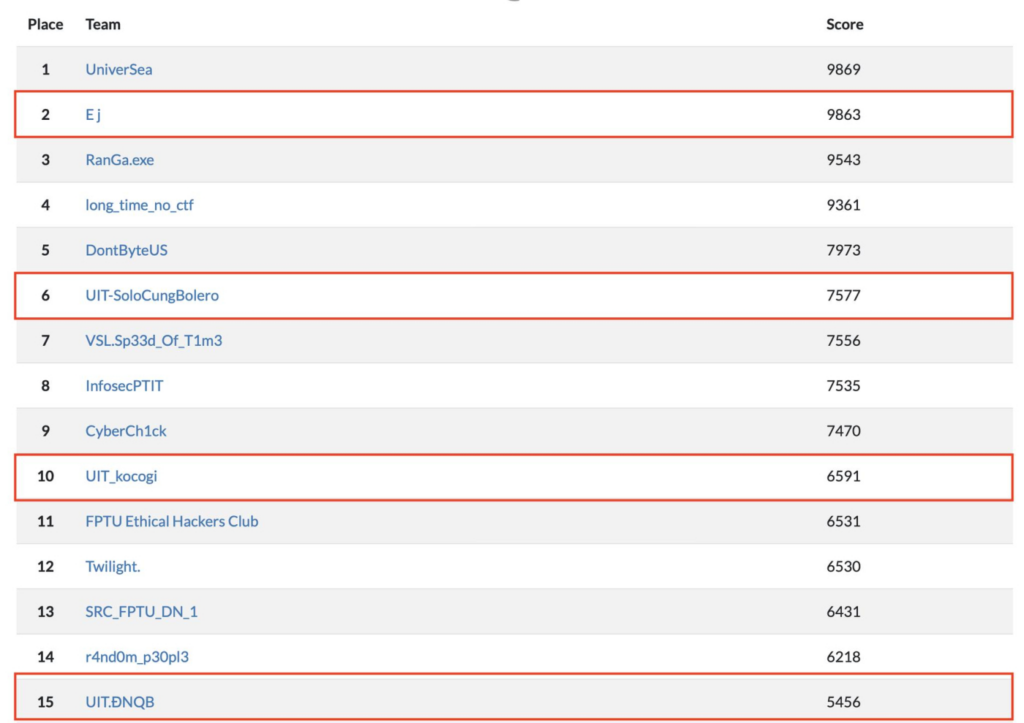Image resolution: width=1024 pixels, height=723 pixels.
Task: Click the score 9869 in first row
Action: tap(843, 69)
